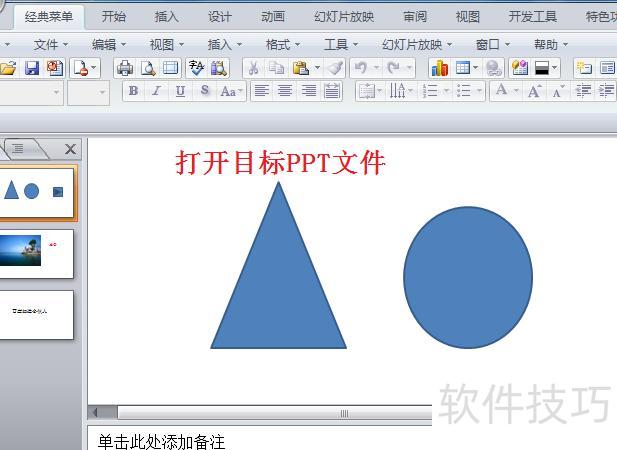The height and width of the screenshot is (450, 617).
Task: Switch to the 动画 ribbon tab
Action: point(273,17)
